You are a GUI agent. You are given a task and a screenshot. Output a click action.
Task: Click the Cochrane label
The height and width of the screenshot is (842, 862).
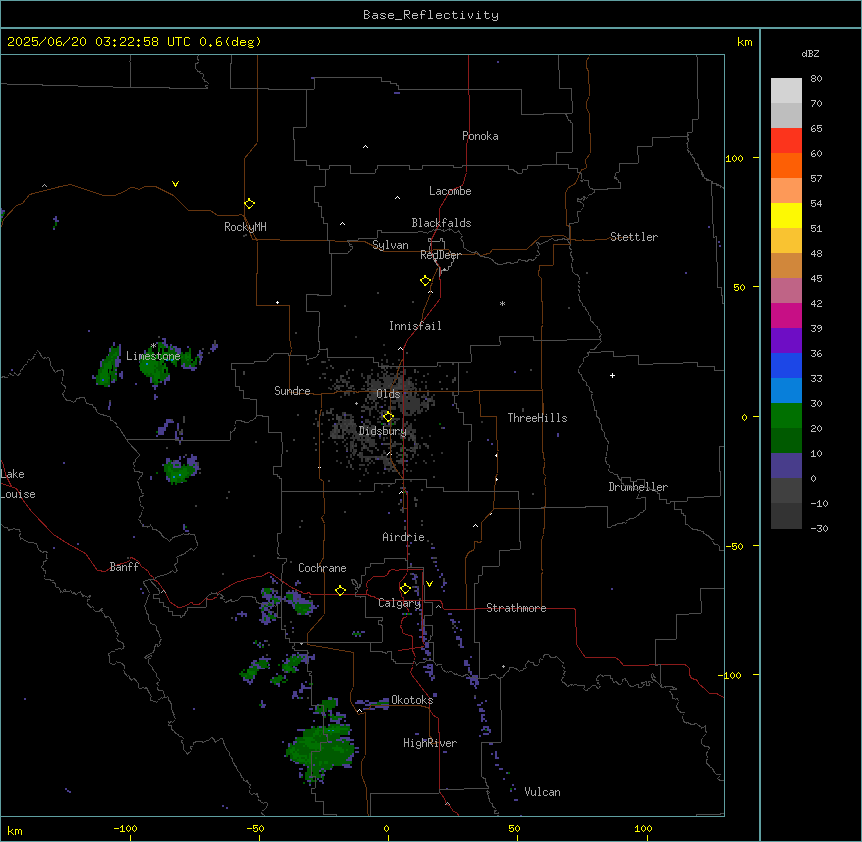pyautogui.click(x=322, y=568)
